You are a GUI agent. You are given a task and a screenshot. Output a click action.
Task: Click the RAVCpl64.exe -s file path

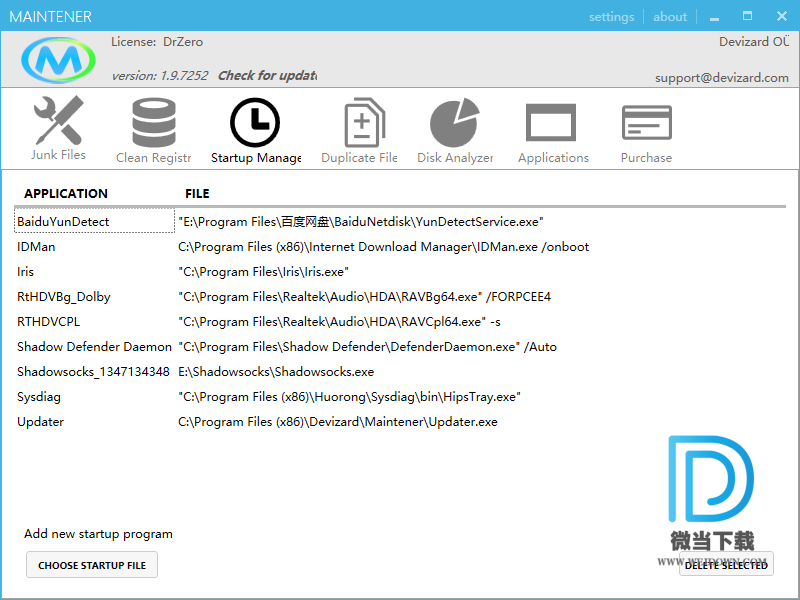pos(339,322)
